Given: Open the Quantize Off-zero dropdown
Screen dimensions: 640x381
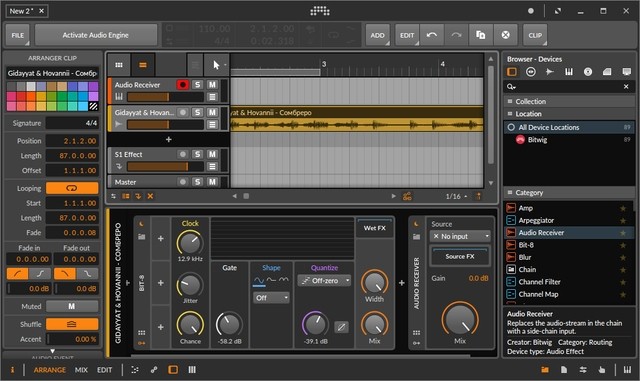Looking at the screenshot, I should point(324,281).
